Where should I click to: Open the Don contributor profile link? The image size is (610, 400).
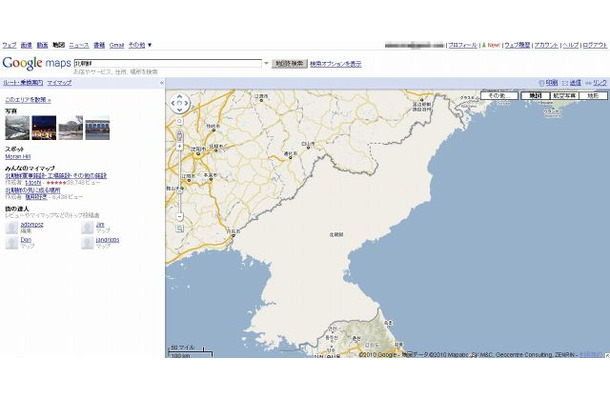tap(26, 240)
